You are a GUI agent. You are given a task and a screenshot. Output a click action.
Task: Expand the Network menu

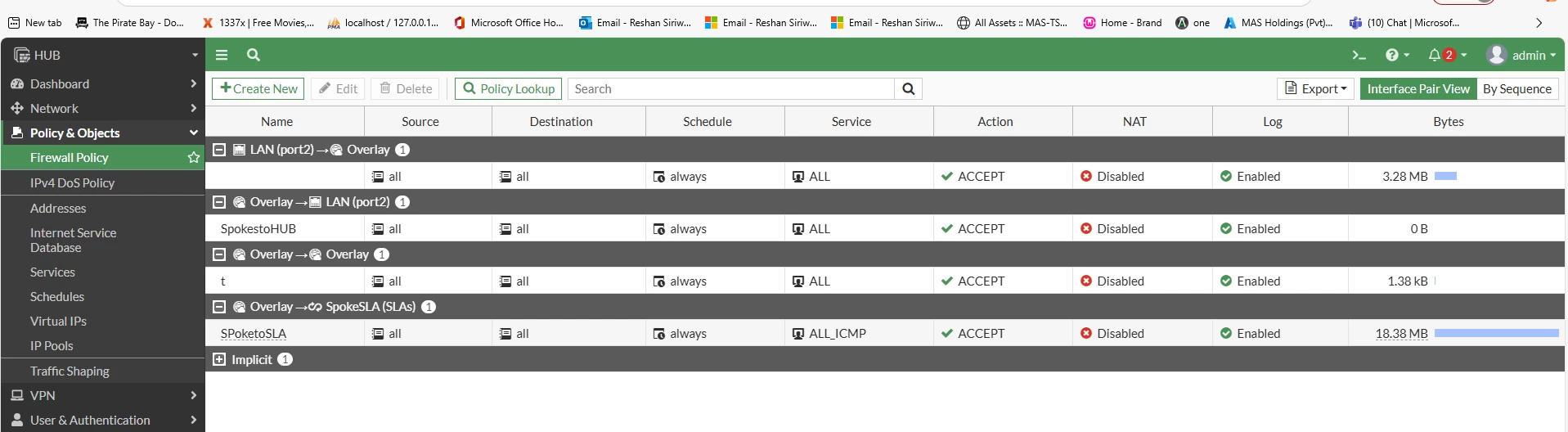click(102, 108)
